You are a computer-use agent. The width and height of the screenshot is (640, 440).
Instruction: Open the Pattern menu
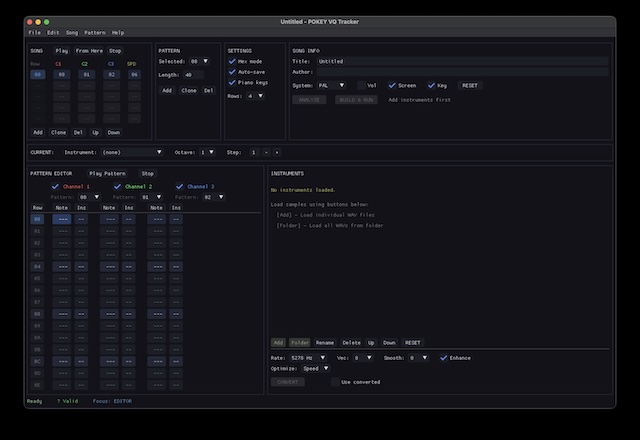(x=95, y=32)
